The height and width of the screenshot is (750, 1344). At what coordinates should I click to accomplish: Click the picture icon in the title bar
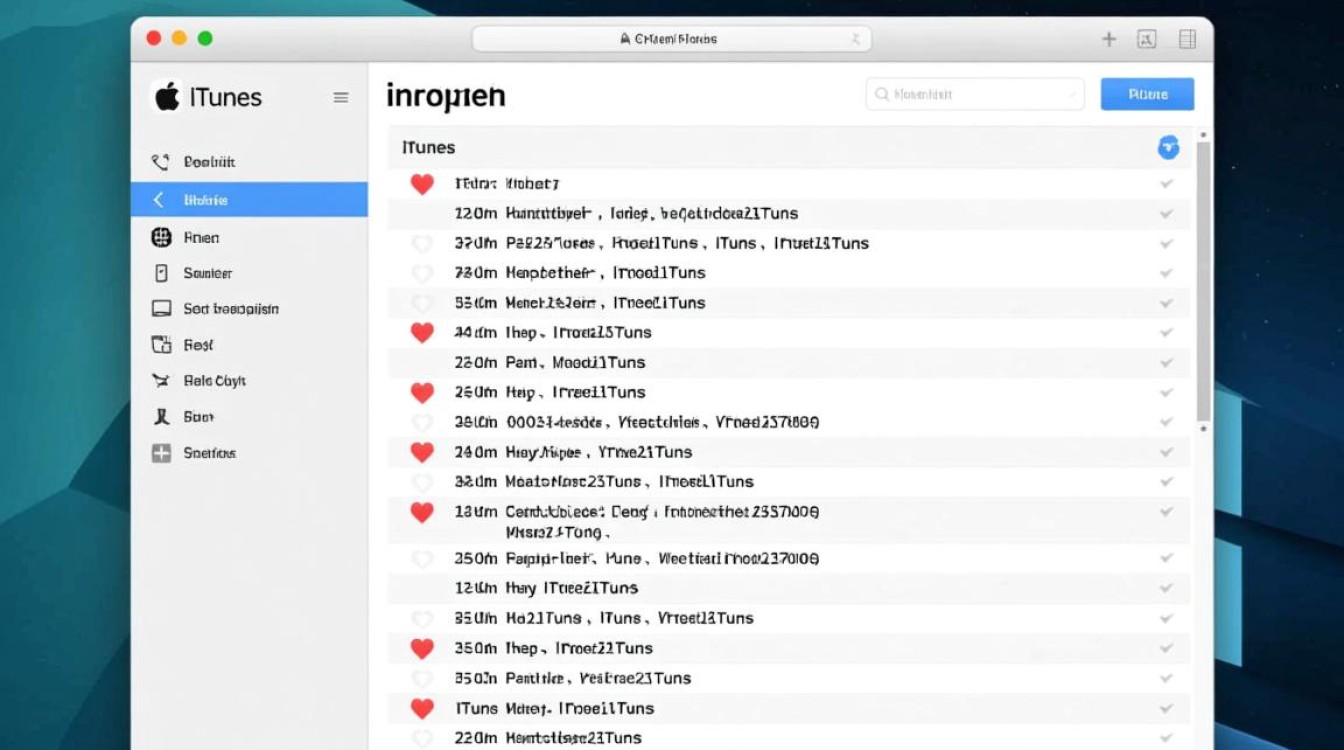click(x=1147, y=39)
